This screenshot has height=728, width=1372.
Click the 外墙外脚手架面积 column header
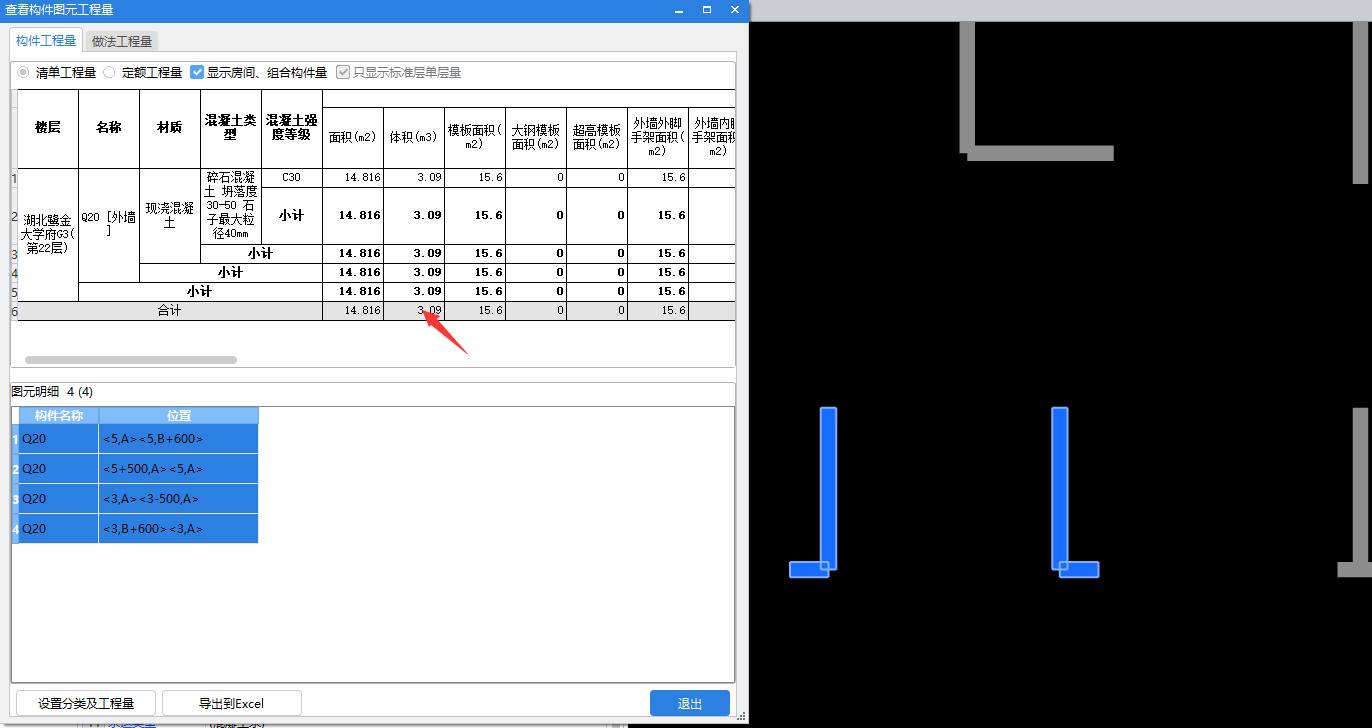[658, 137]
